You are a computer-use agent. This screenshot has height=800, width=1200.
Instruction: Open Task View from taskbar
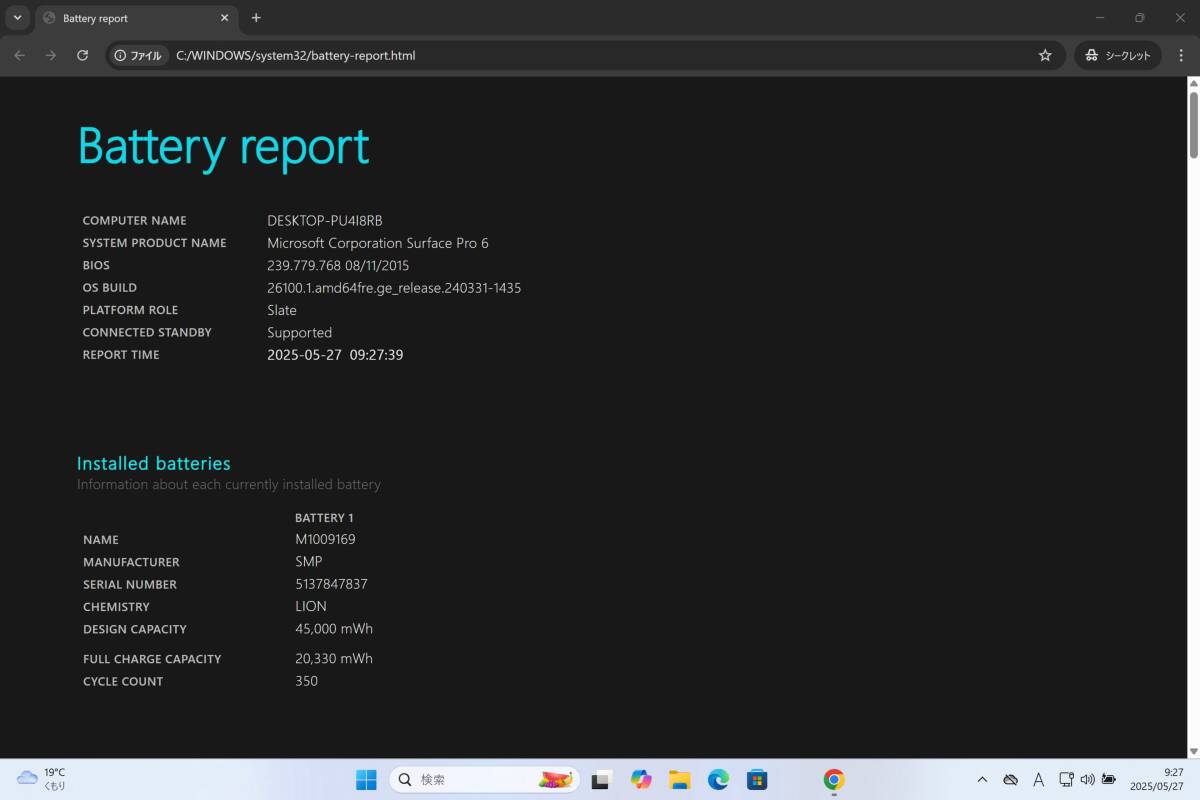[x=601, y=780]
